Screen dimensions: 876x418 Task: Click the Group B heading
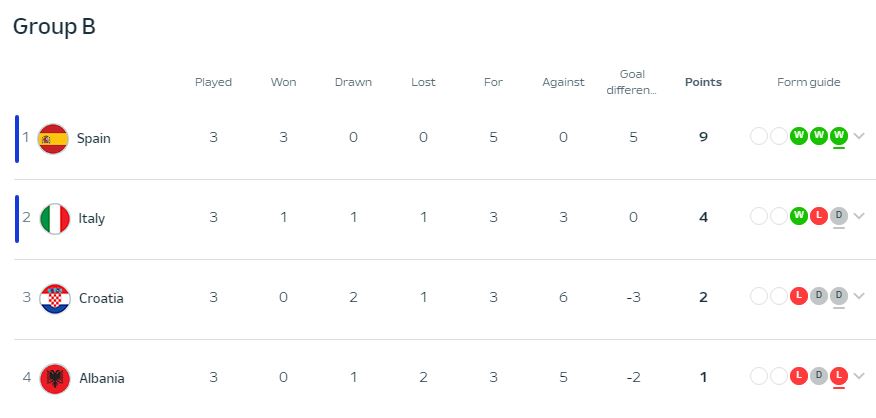[54, 27]
